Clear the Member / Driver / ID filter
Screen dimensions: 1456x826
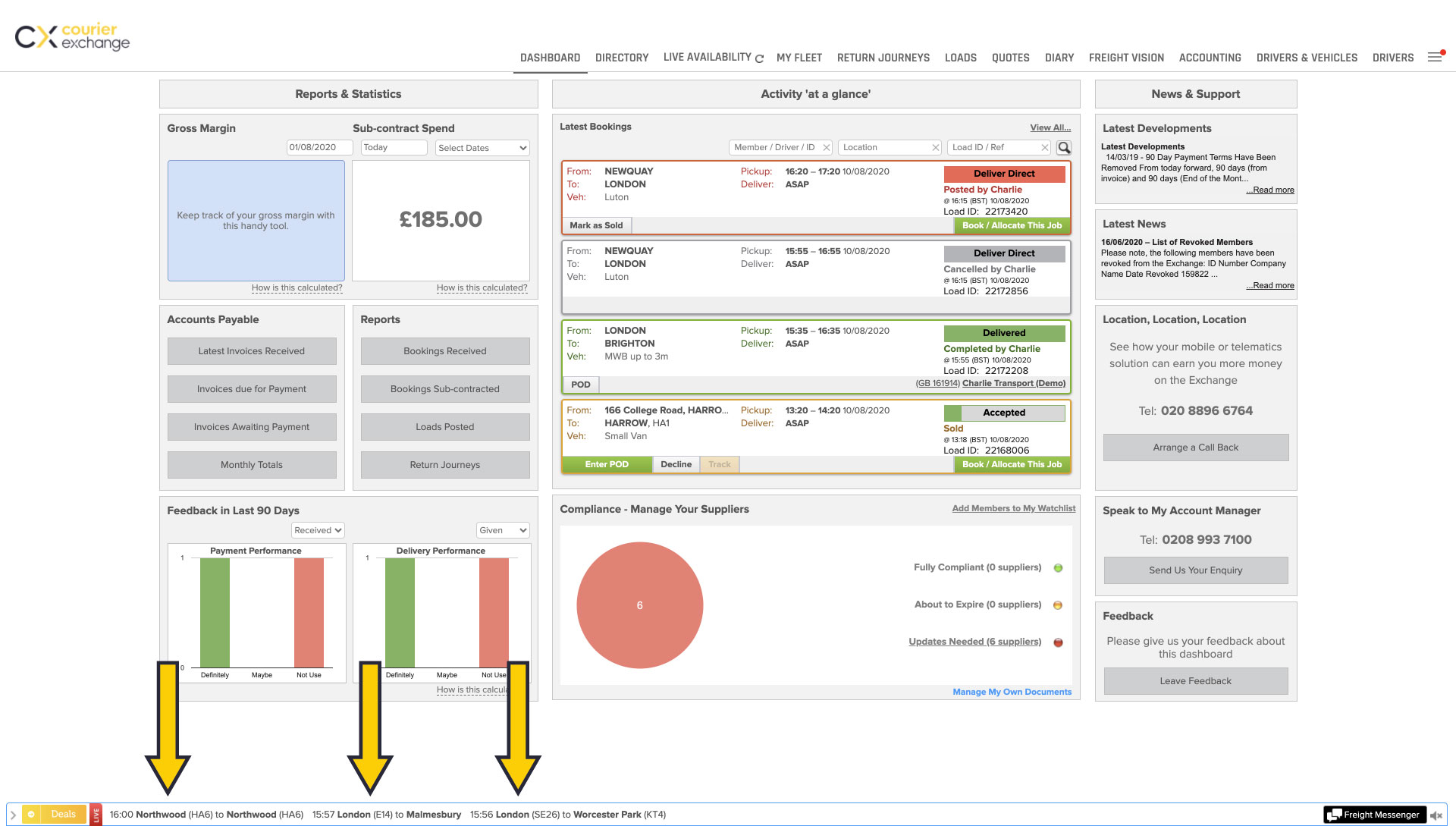(x=827, y=148)
